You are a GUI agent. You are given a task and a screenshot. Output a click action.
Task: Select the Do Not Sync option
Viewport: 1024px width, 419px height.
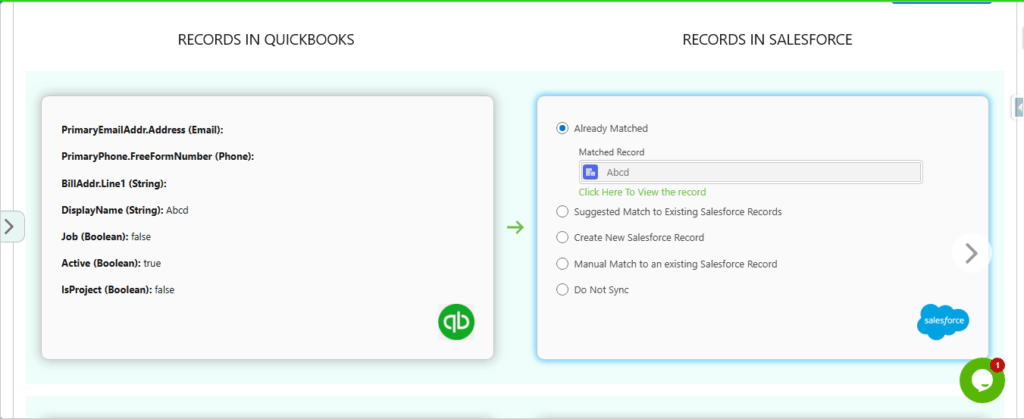click(562, 290)
